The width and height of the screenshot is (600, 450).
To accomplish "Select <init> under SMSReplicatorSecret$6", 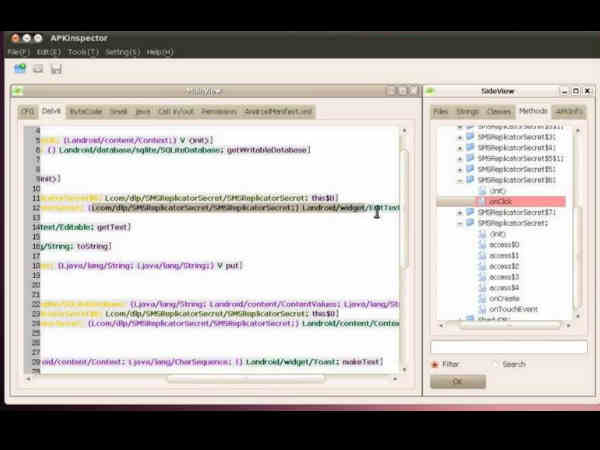I will tap(497, 191).
